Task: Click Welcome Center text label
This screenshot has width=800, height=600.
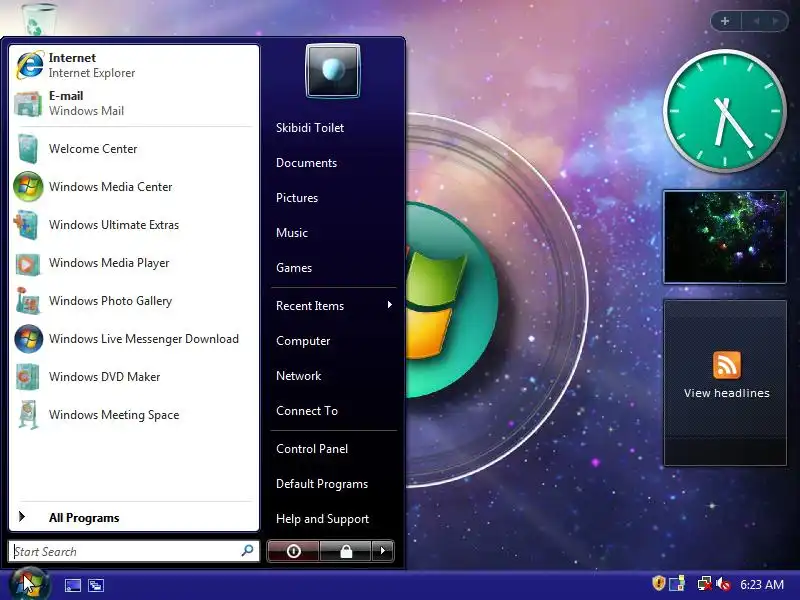Action: 93,148
